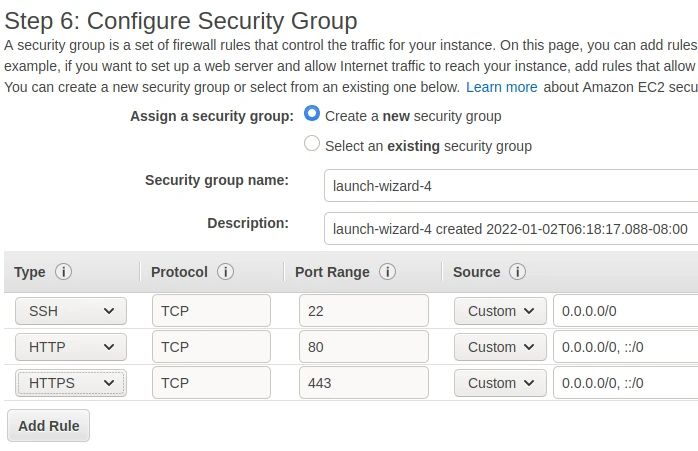698x451 pixels.
Task: Click the HTTP source field with 0.0.0.0/0, ::/0
Action: [625, 347]
